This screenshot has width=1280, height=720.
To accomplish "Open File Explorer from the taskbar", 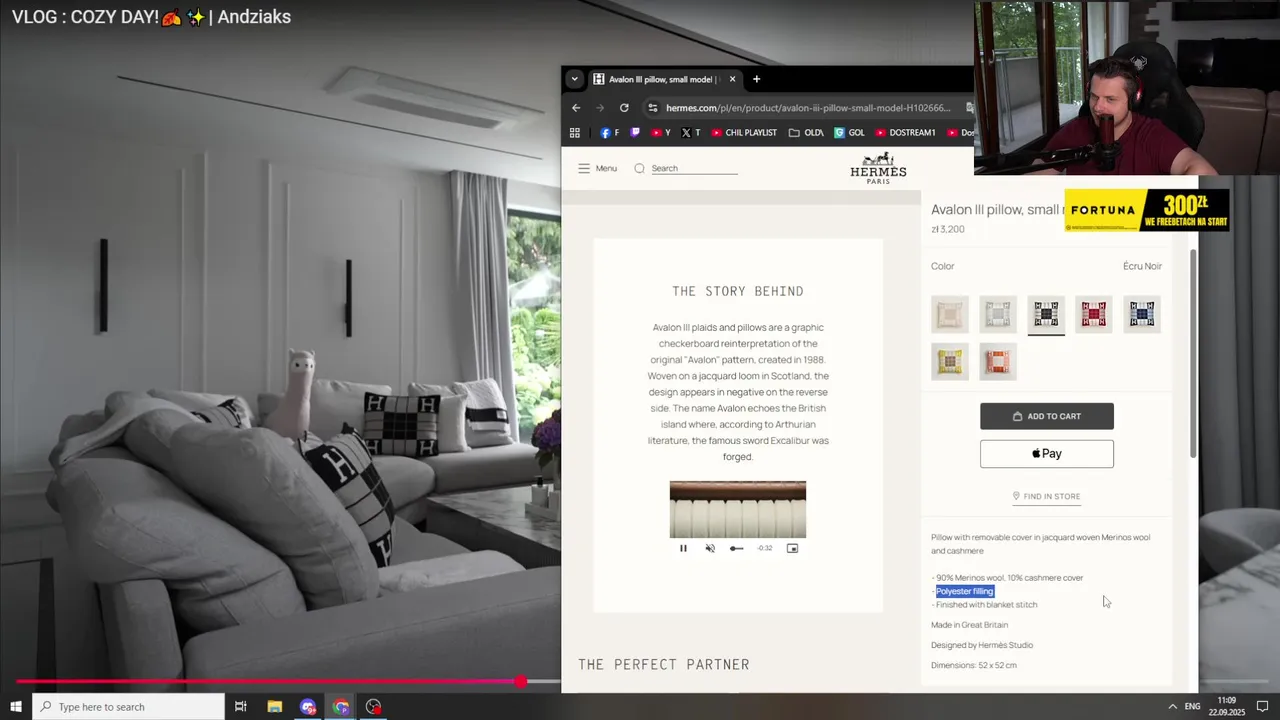I will pyautogui.click(x=275, y=707).
